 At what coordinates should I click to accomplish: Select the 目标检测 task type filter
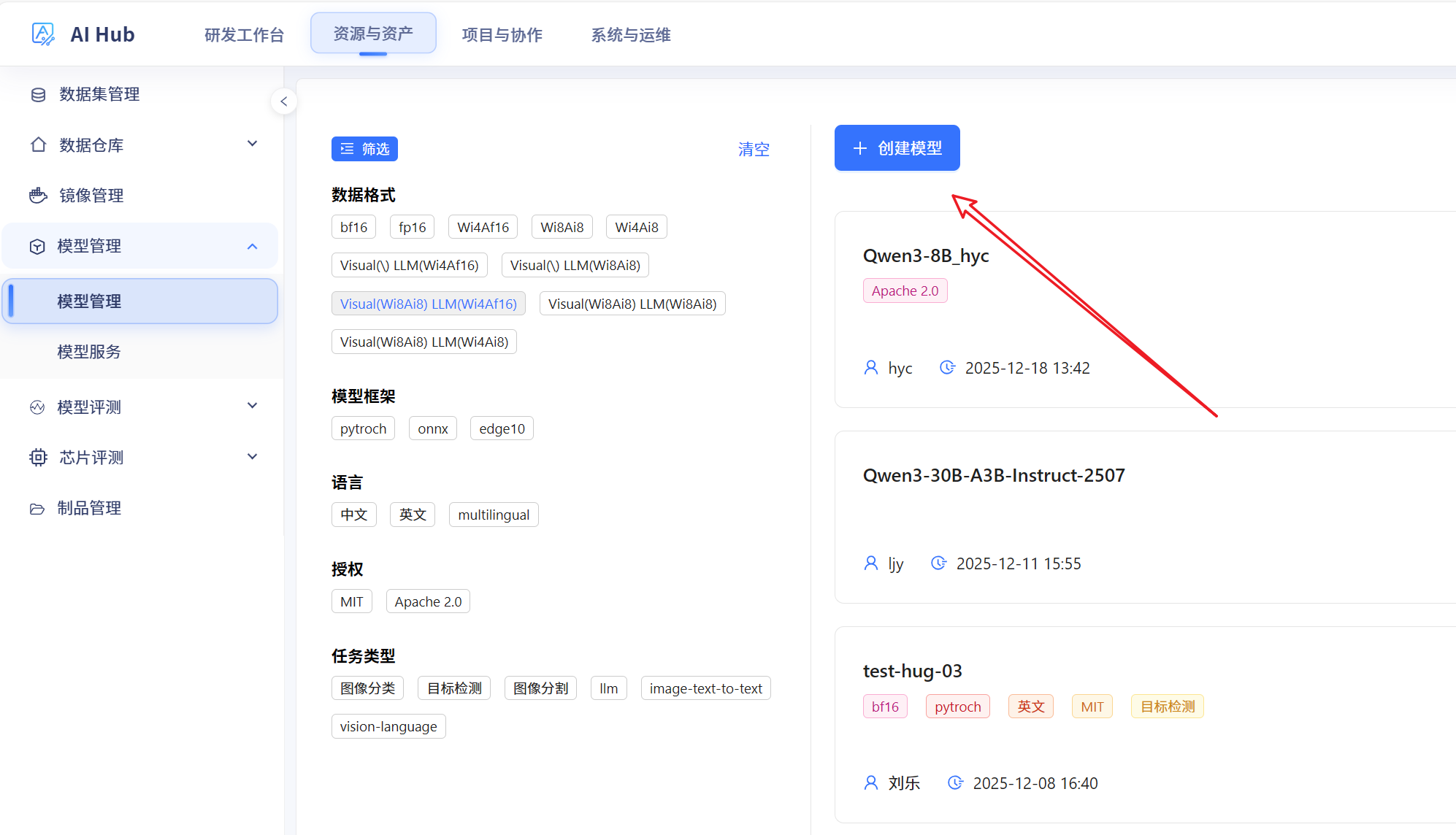[454, 688]
